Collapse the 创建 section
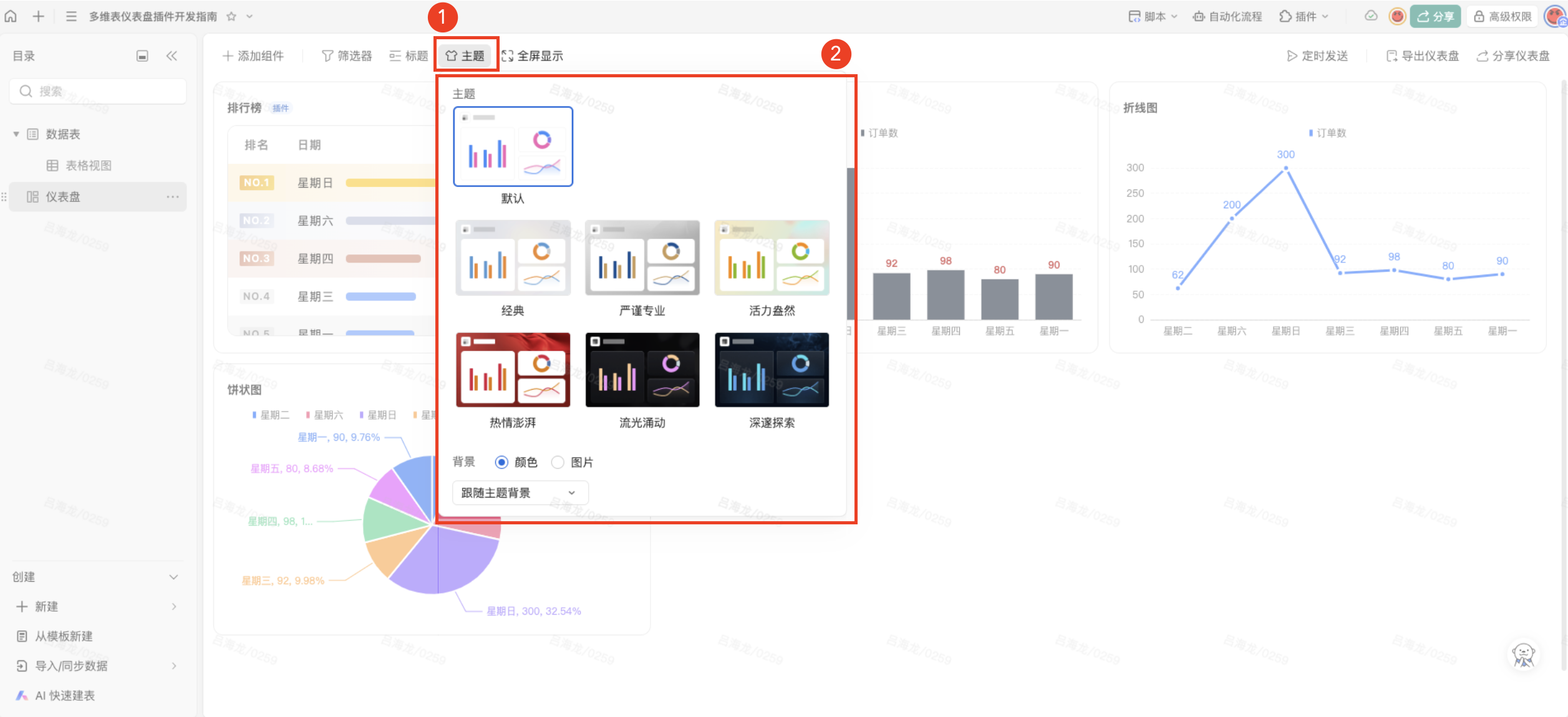1568x717 pixels. (173, 577)
